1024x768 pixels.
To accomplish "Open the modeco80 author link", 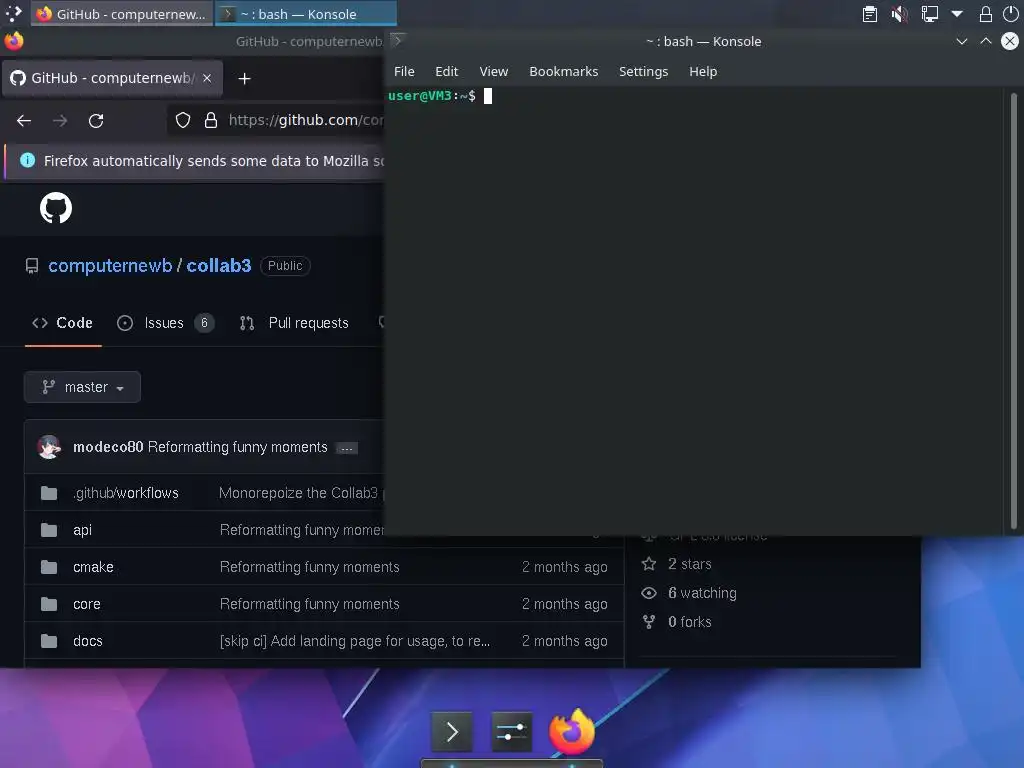I will tap(108, 447).
